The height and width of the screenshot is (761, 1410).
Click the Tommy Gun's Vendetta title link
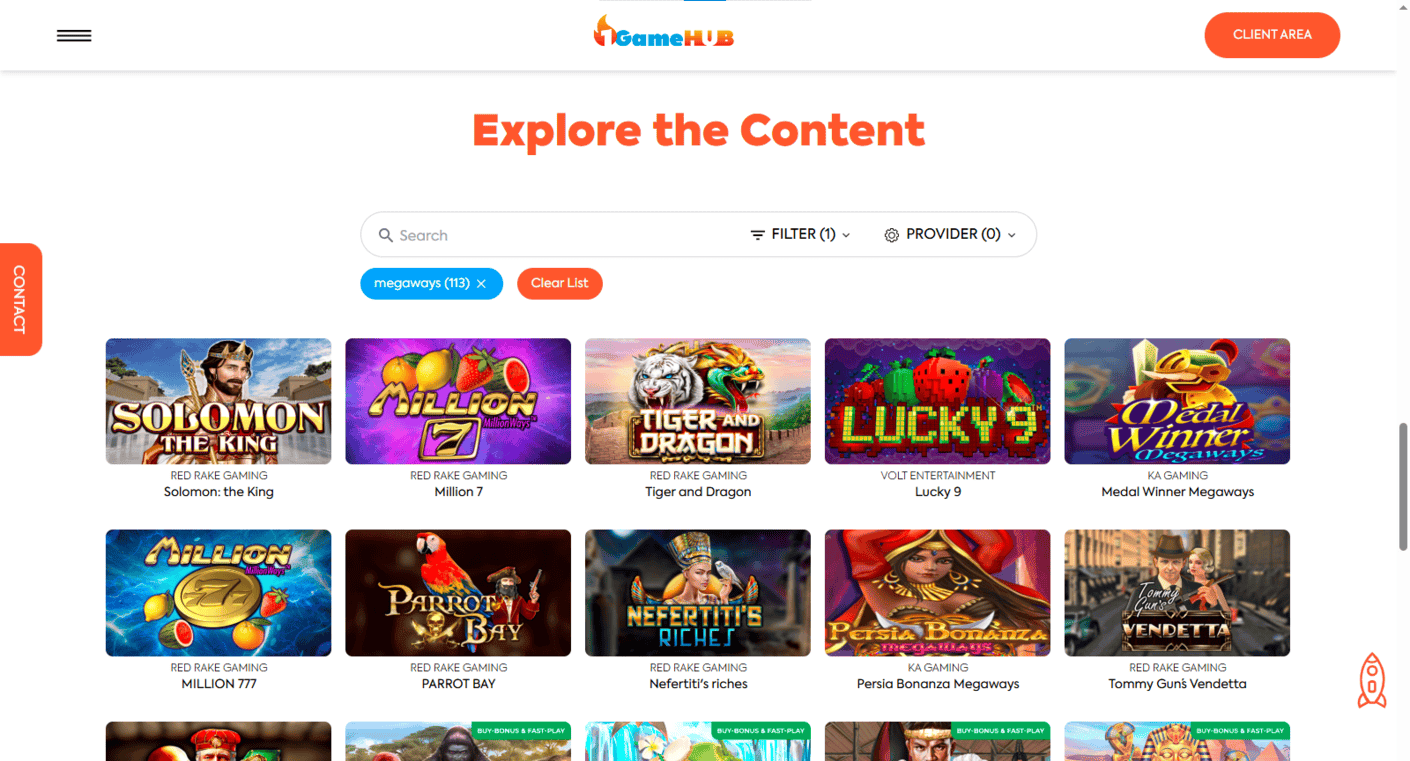(x=1177, y=684)
